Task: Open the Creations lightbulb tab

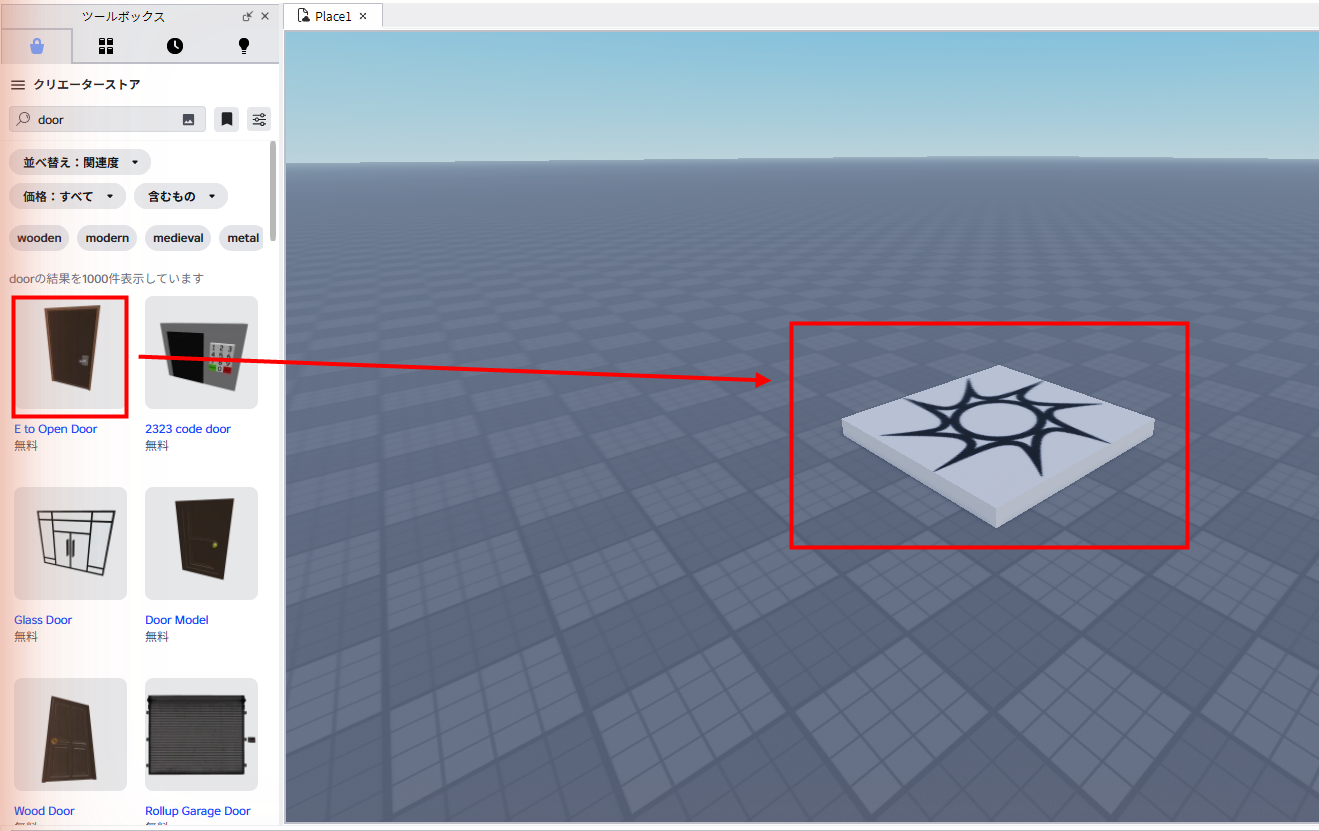Action: coord(243,46)
